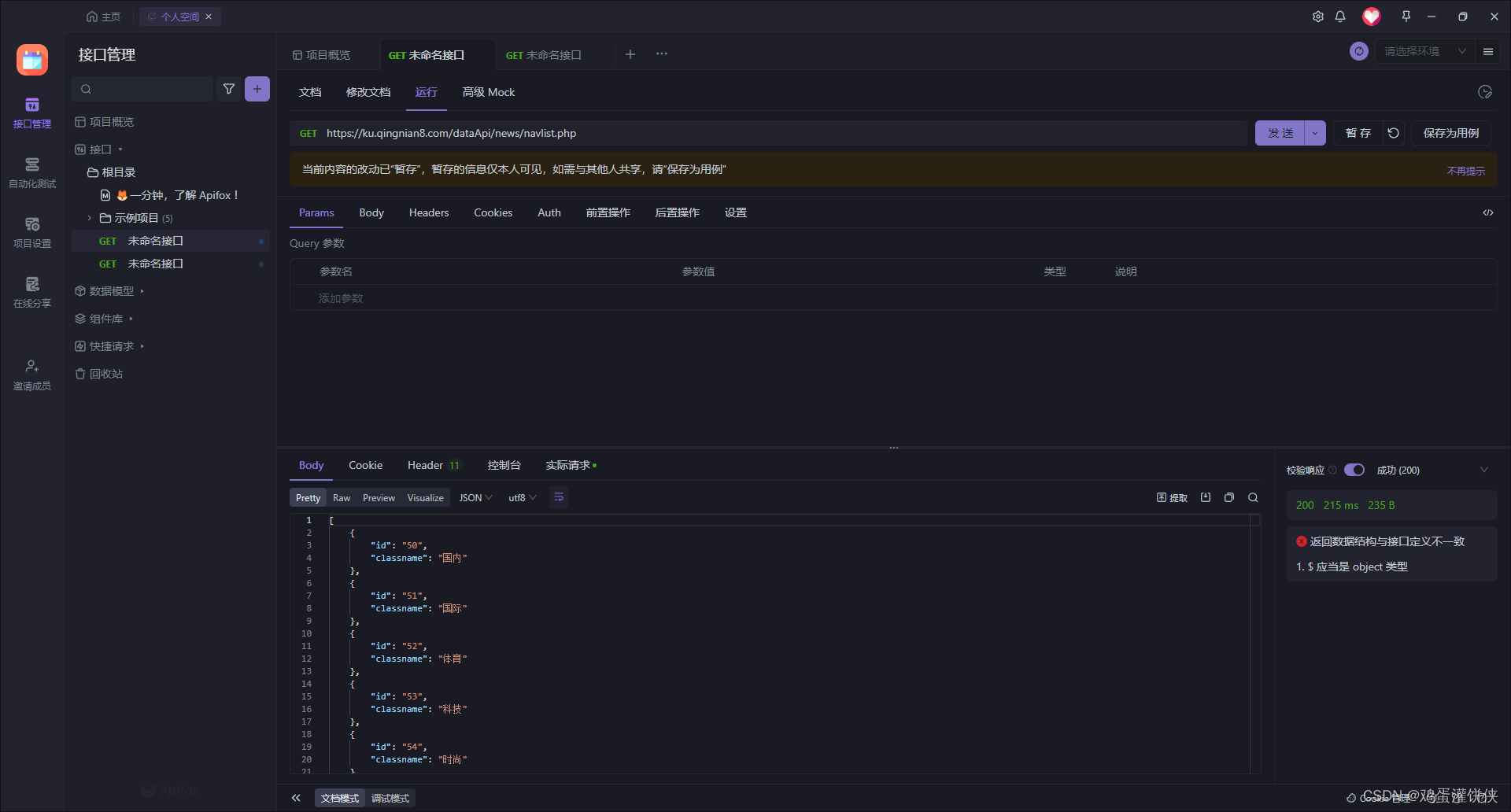Open the 控制台 response tab

click(504, 465)
